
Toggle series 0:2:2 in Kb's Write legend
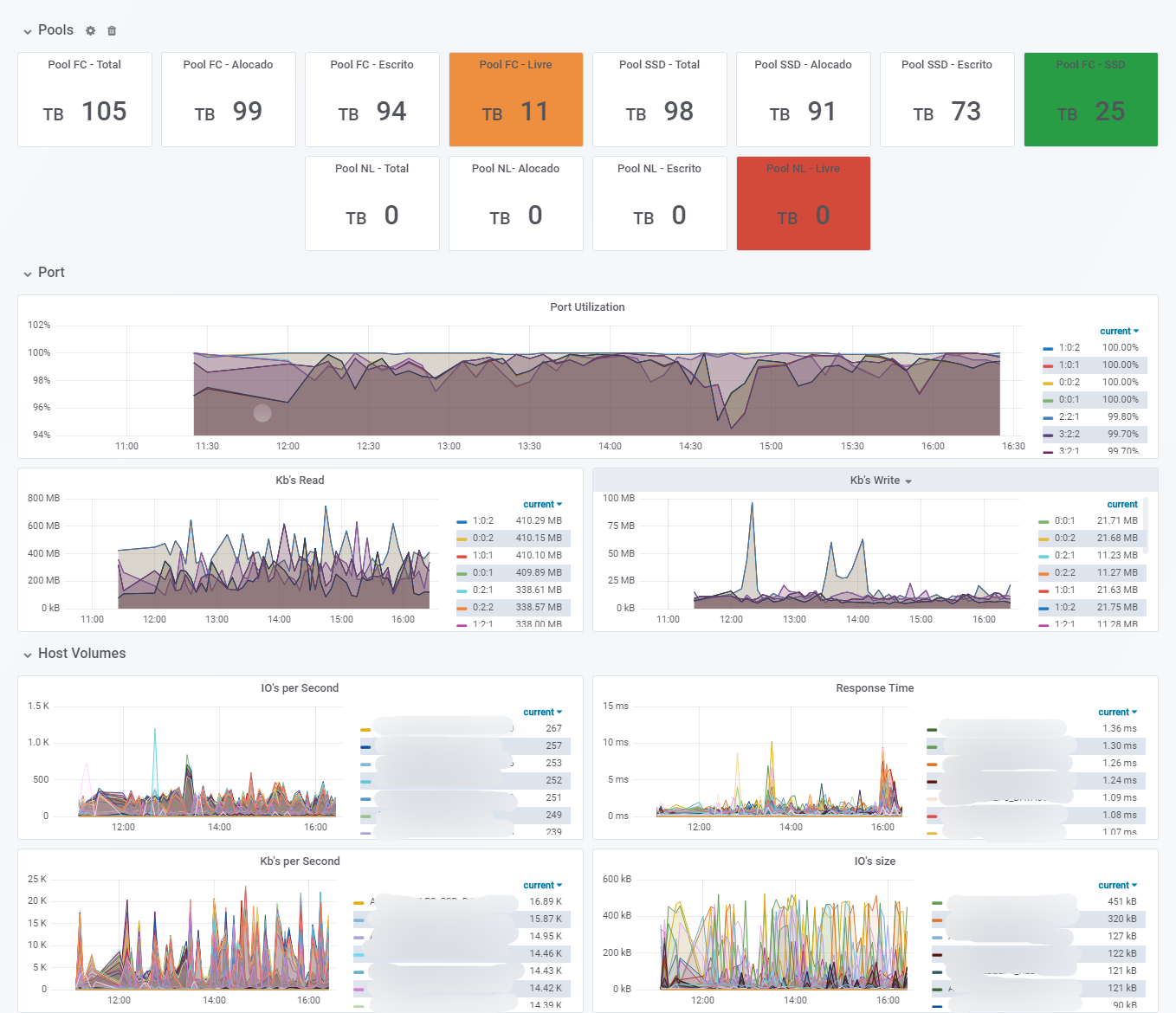pyautogui.click(x=1065, y=573)
